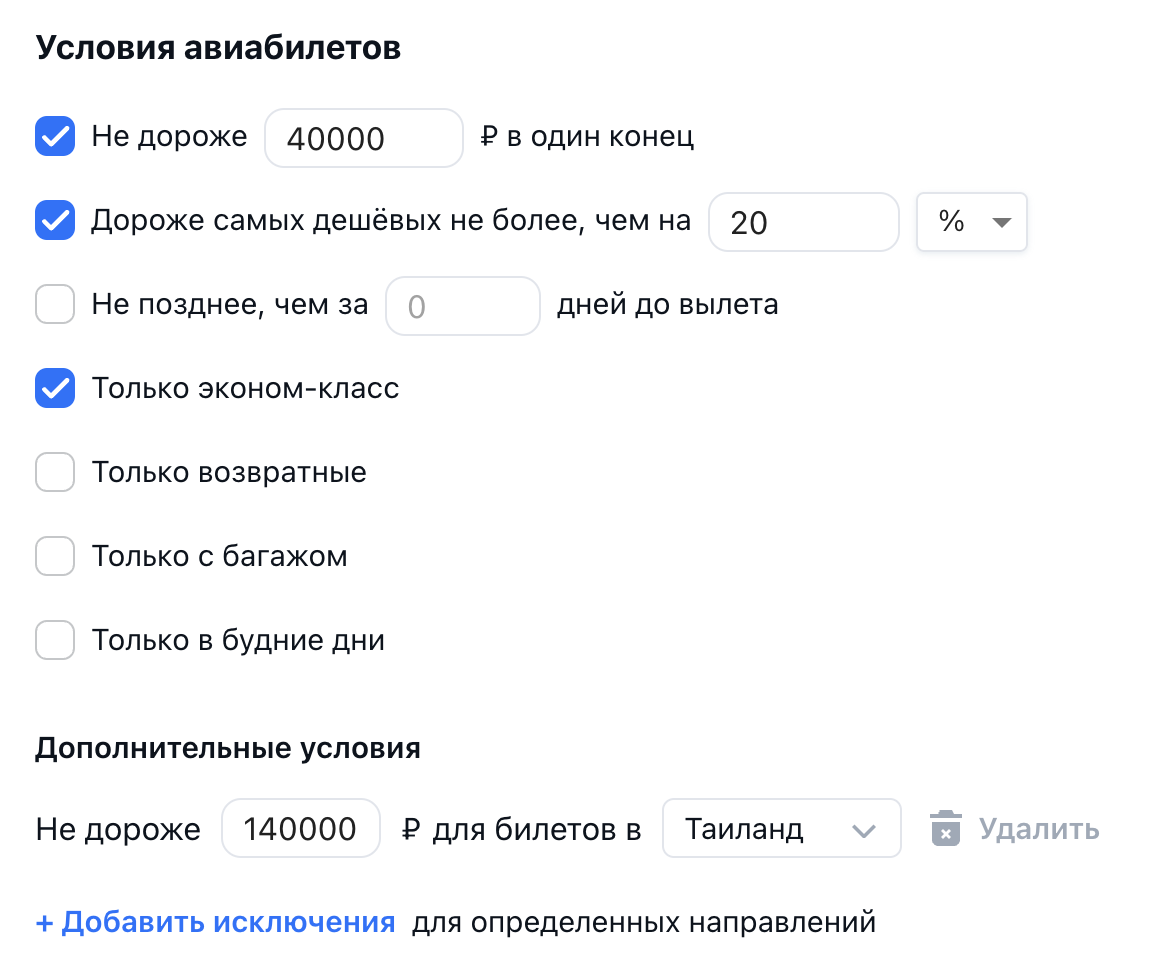This screenshot has height=968, width=1160.
Task: Enable 'Только возвратные' checkbox
Action: (55, 472)
